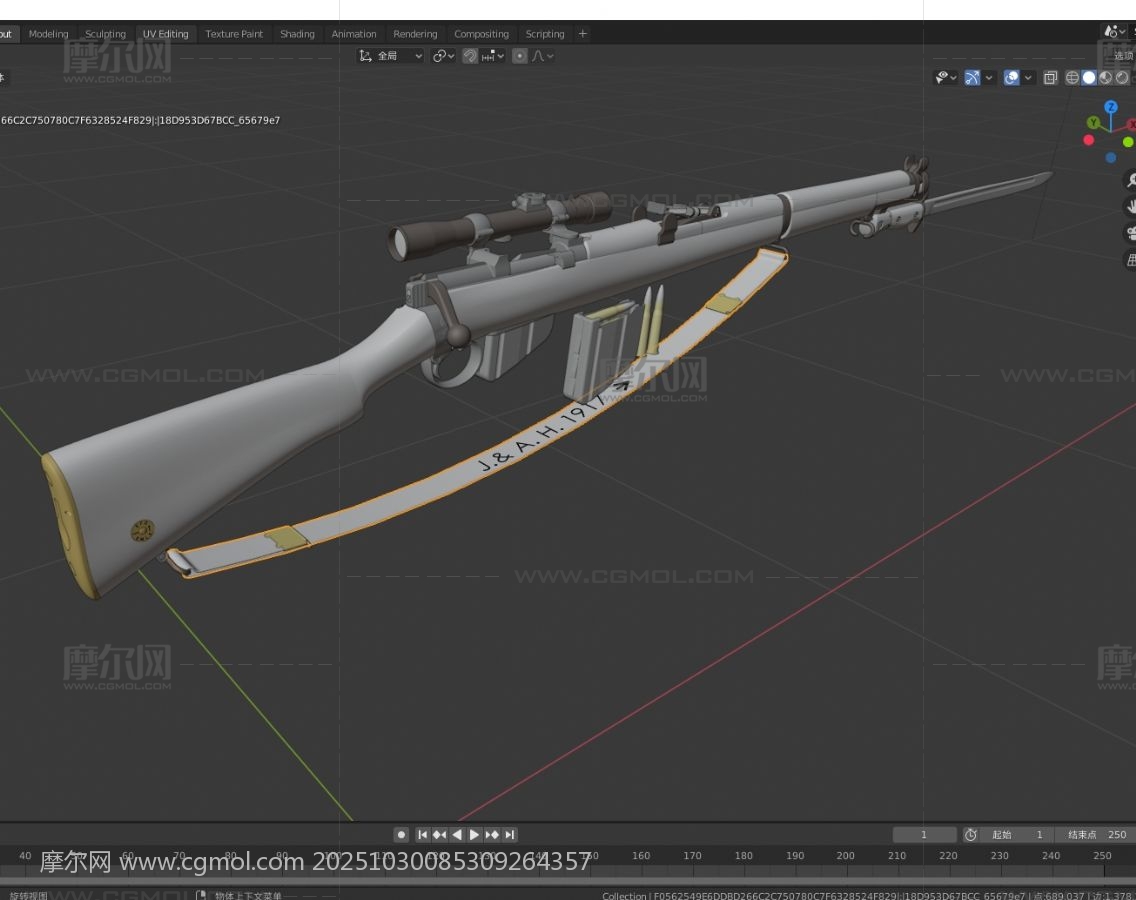Toggle X-ray mode in viewport header
The image size is (1136, 900).
tap(1050, 77)
